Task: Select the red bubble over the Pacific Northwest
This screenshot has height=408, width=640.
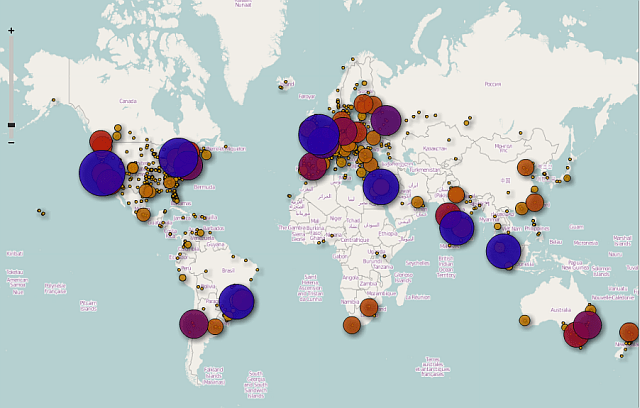Action: (x=101, y=141)
